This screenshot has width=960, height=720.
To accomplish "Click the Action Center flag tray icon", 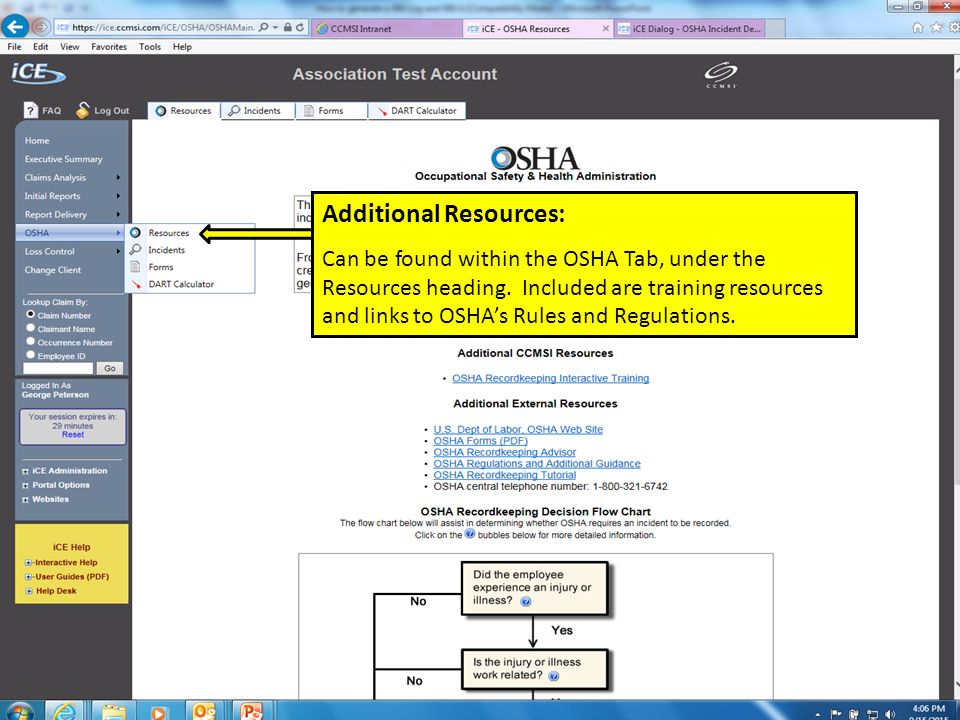I will 836,714.
